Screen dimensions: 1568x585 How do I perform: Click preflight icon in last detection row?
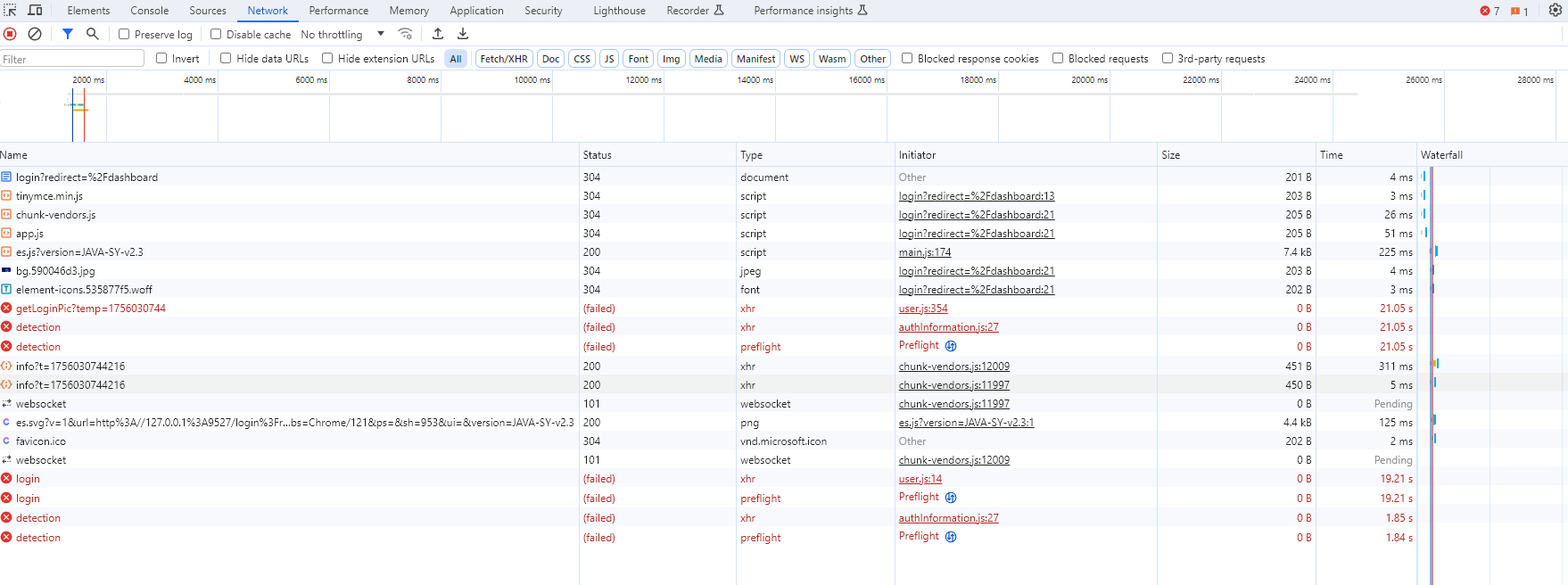[951, 537]
